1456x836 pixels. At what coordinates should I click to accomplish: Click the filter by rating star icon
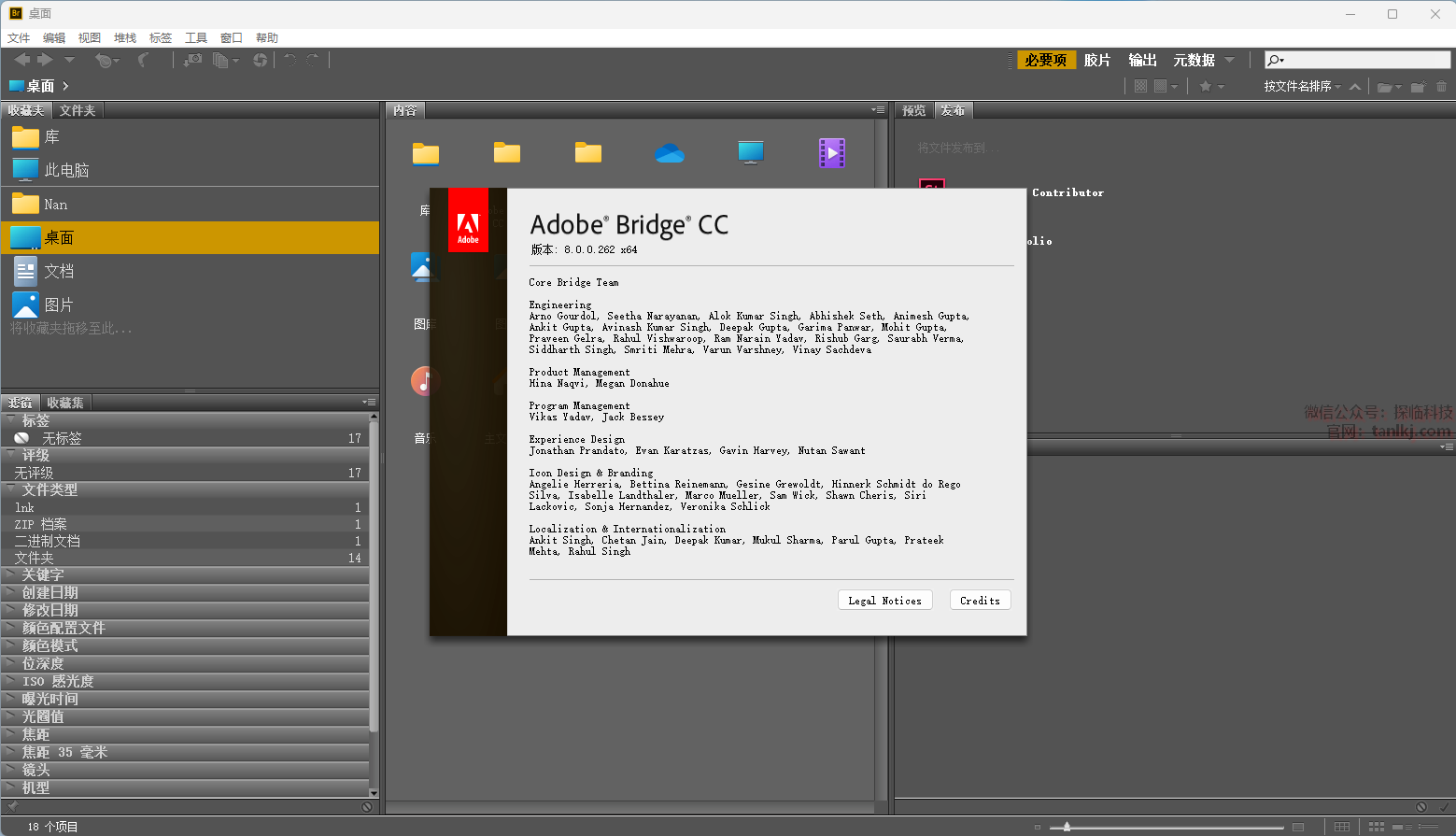click(x=1206, y=86)
